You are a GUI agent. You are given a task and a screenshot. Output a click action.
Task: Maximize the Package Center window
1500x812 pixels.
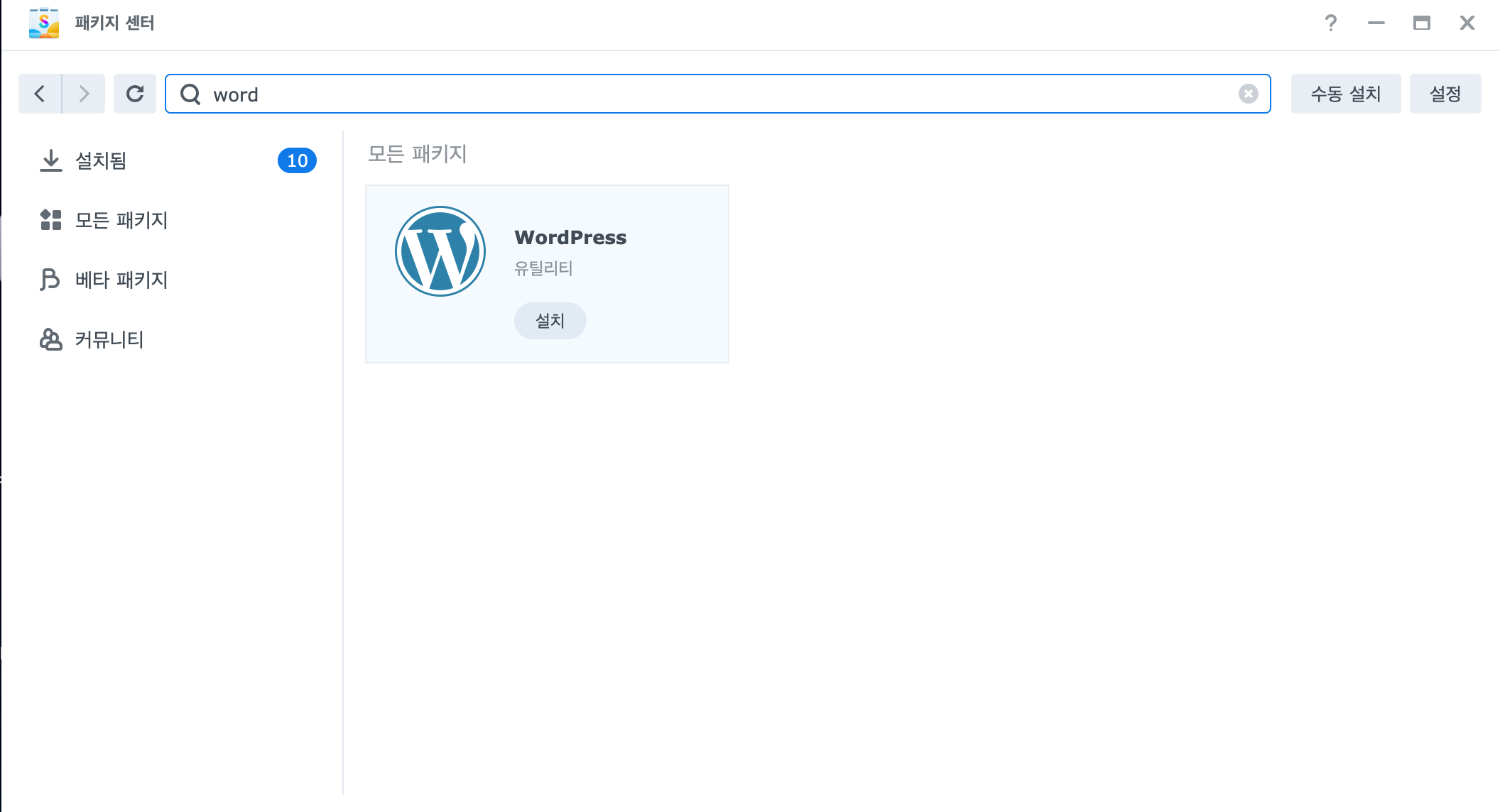pos(1422,23)
